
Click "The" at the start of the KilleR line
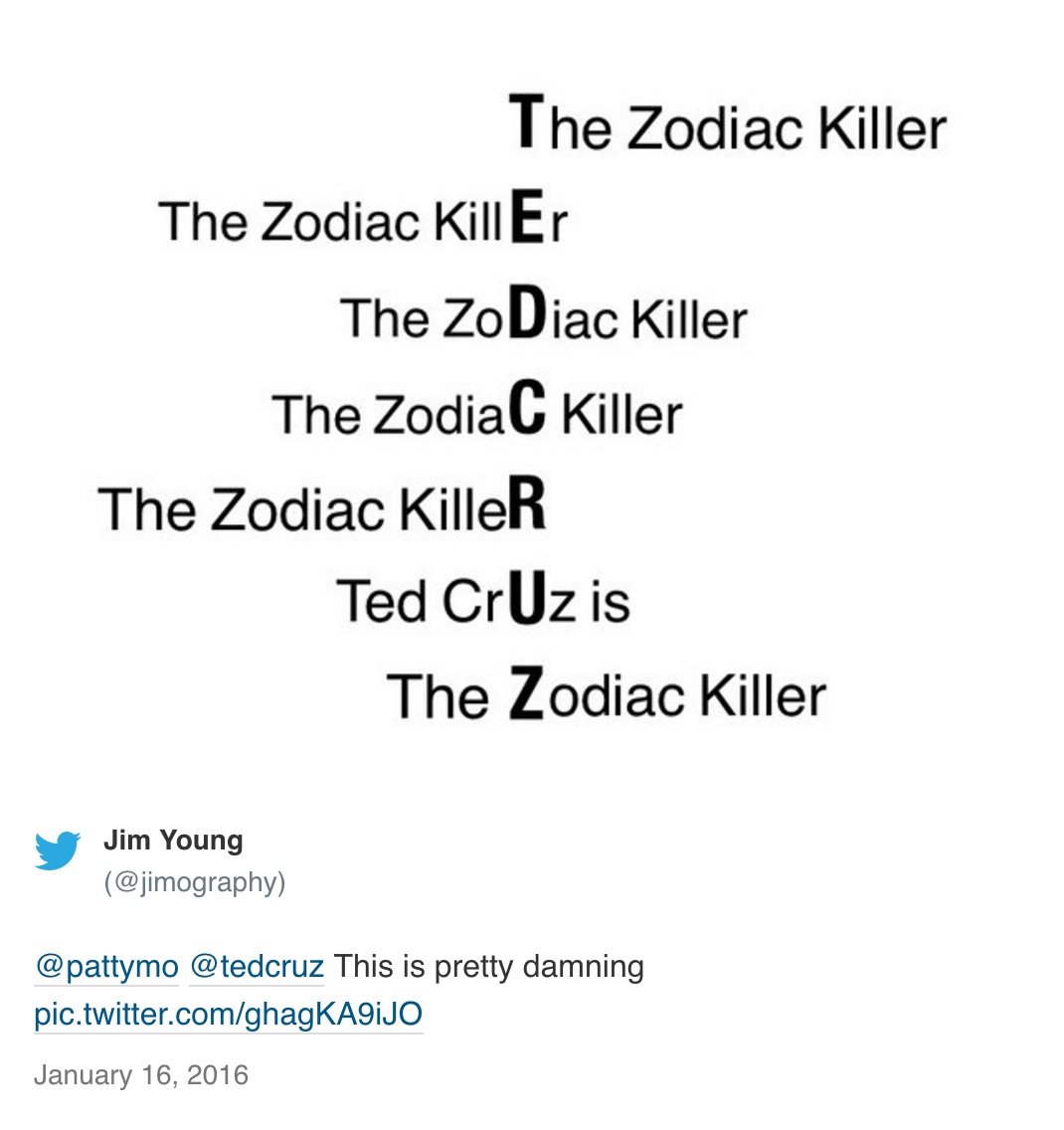click(144, 508)
